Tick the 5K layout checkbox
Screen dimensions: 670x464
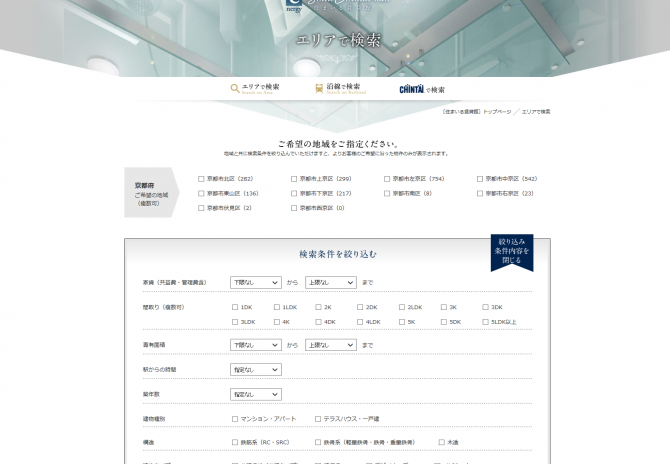click(x=402, y=322)
